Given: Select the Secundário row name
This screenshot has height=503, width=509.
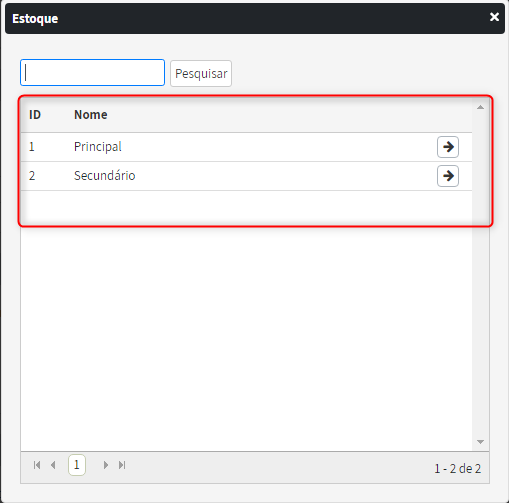Looking at the screenshot, I should (x=105, y=176).
